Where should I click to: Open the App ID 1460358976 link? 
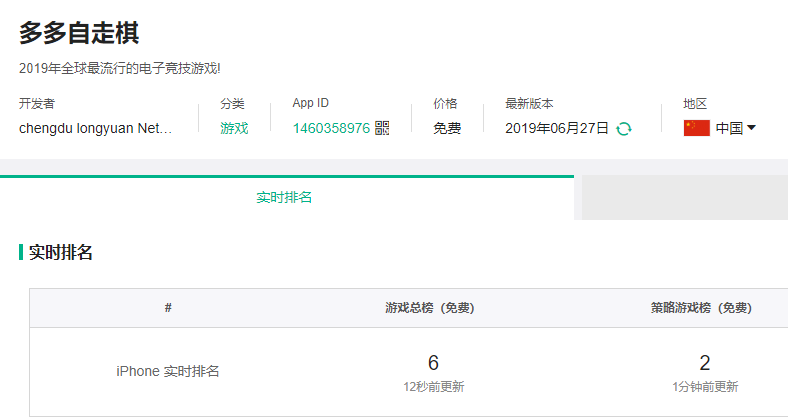pos(331,128)
